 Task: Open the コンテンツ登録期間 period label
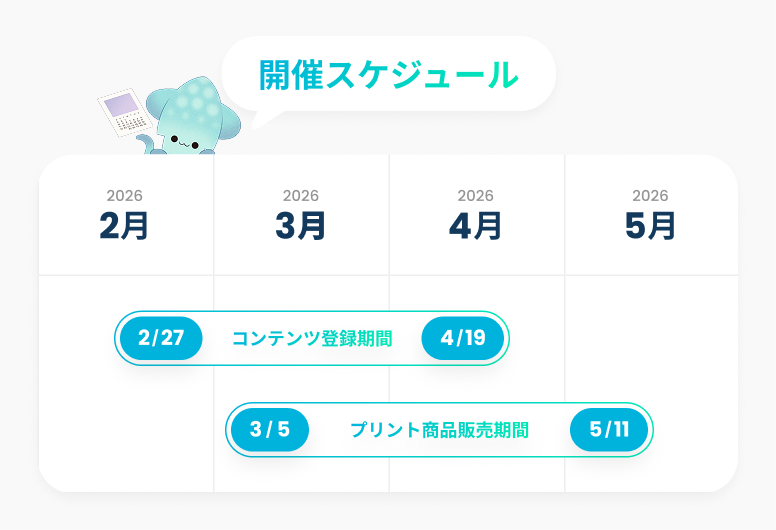coord(312,338)
